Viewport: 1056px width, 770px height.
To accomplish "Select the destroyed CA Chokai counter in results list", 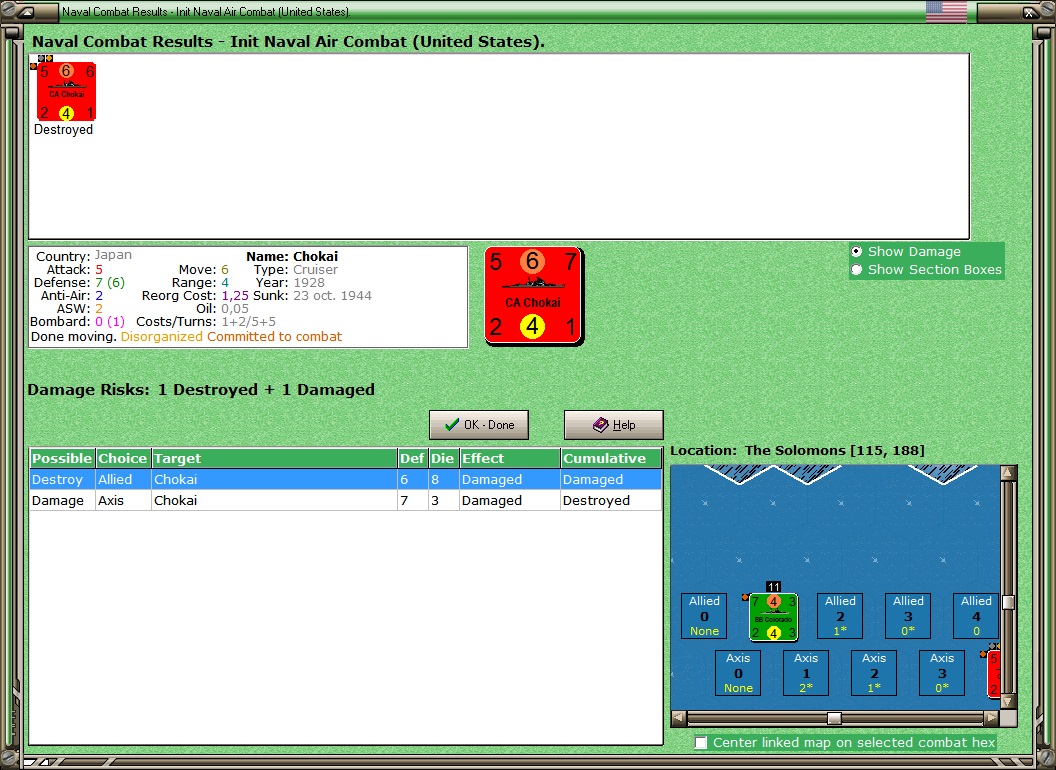I will 66,92.
